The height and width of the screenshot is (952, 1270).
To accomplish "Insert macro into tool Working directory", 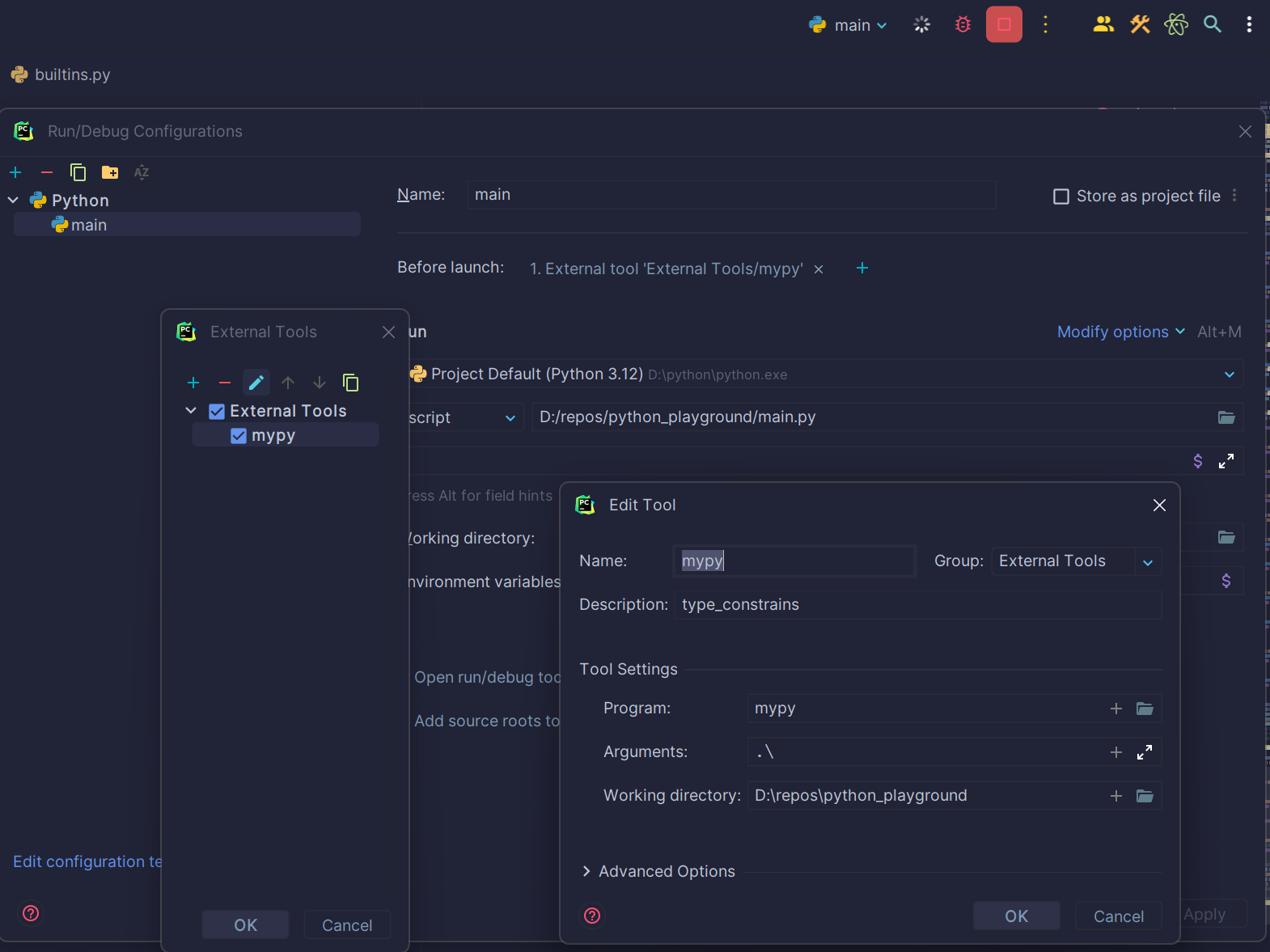I will click(x=1116, y=796).
